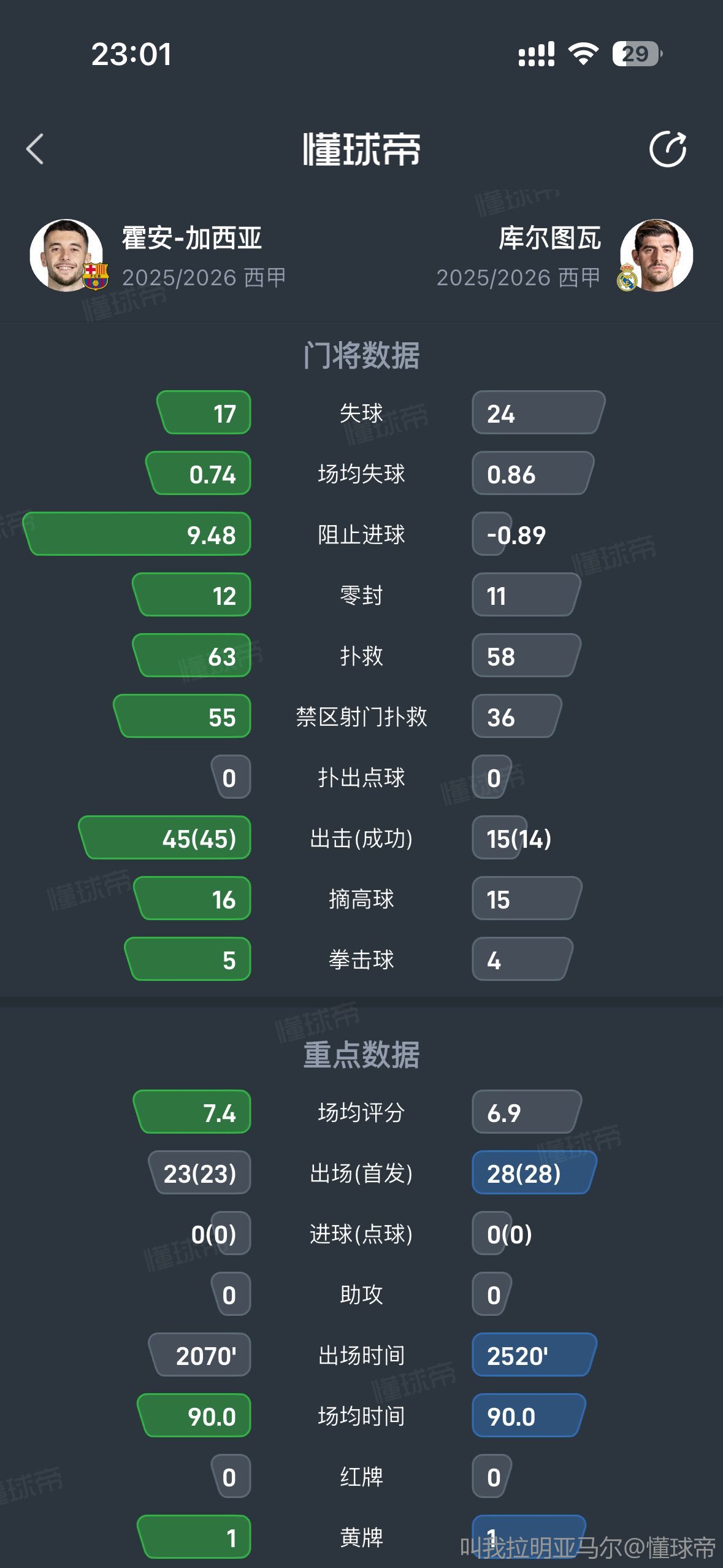Tap the 重点数据 section header
The width and height of the screenshot is (723, 1568).
(x=361, y=1055)
